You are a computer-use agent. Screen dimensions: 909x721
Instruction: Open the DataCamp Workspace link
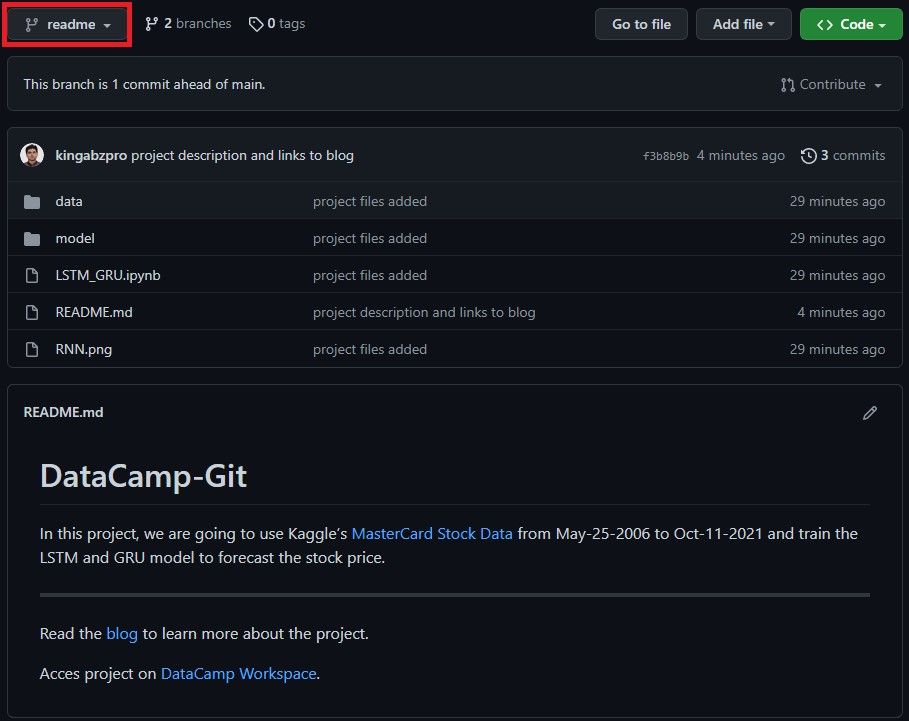click(x=238, y=673)
